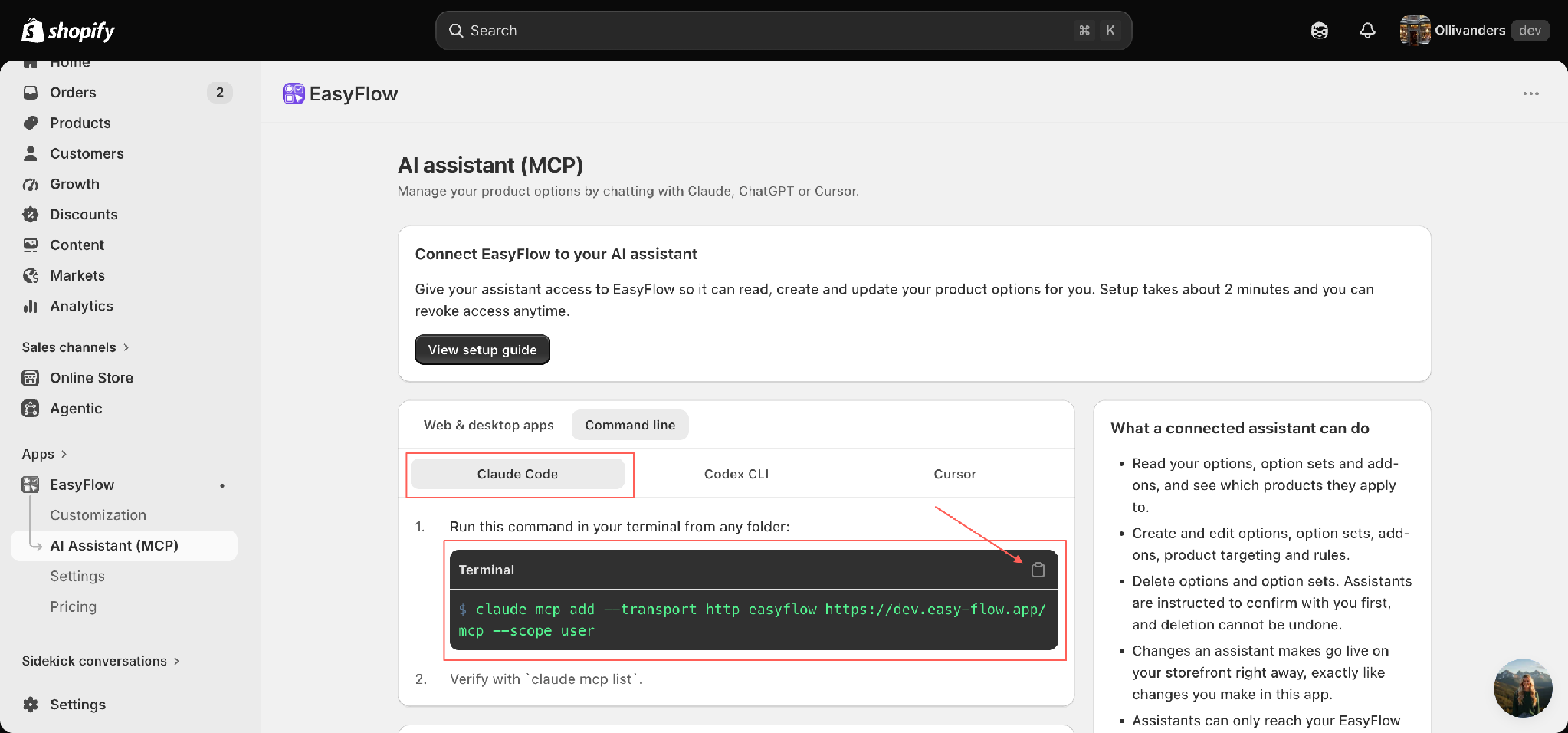
Task: Open Online Store channel
Action: click(92, 378)
